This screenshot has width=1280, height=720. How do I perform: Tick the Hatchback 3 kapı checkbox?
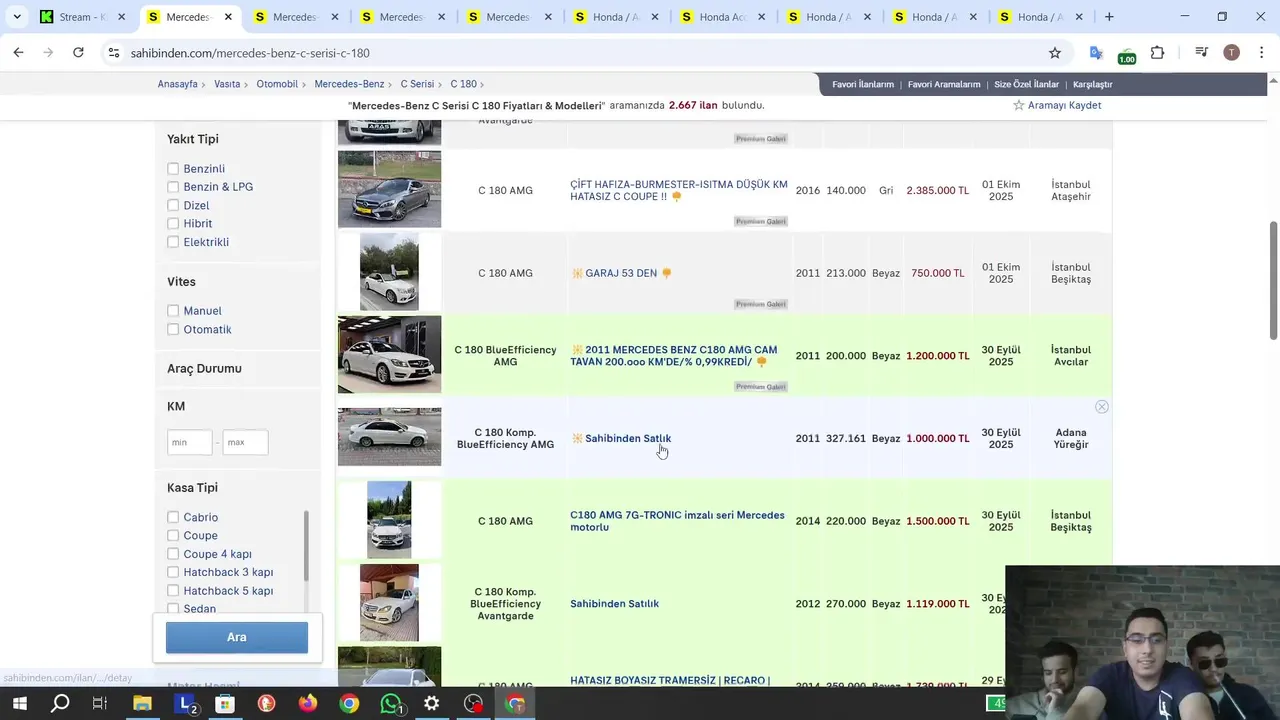[173, 572]
